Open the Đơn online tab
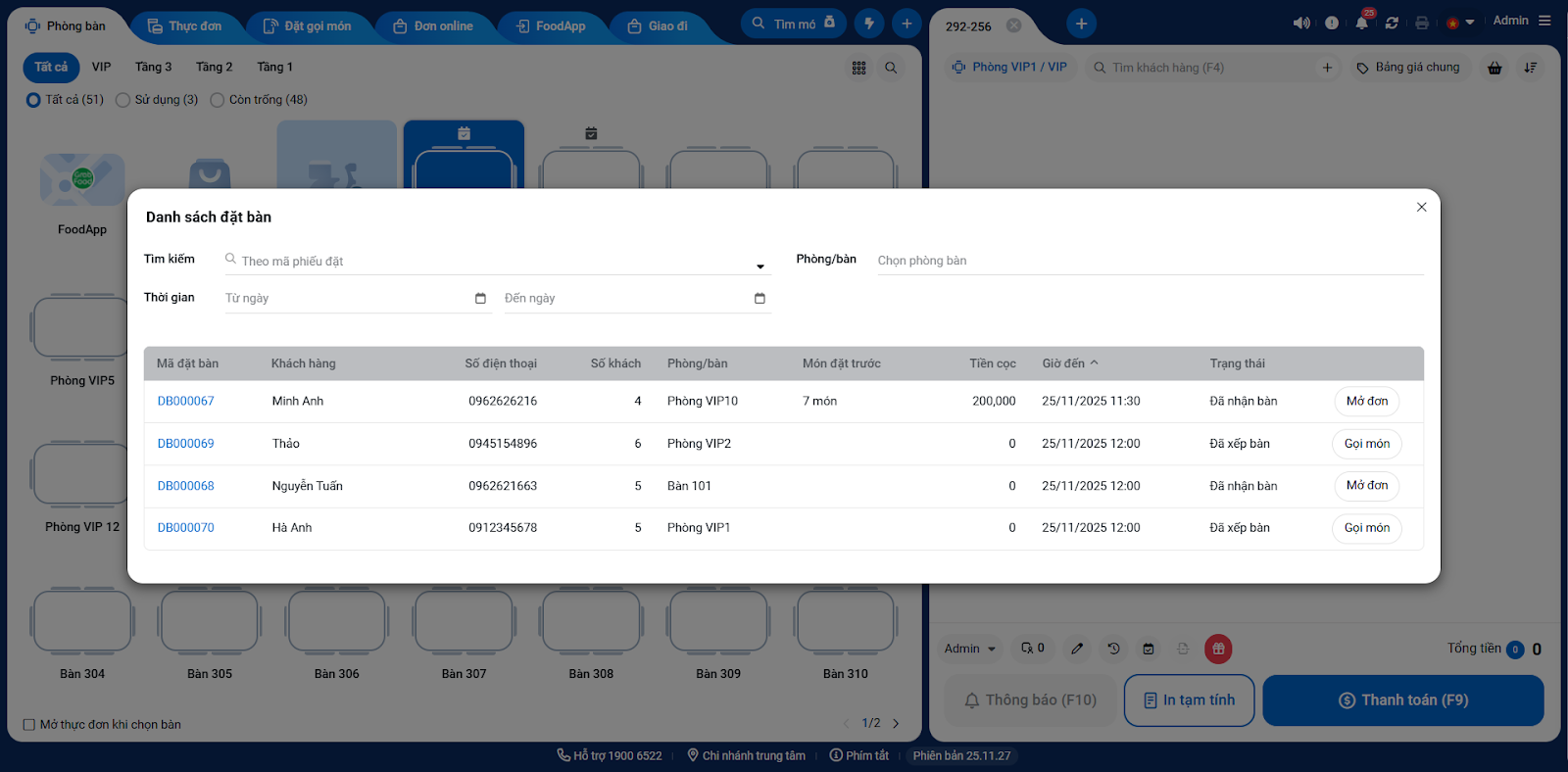Viewport: 1568px width, 772px height. [x=433, y=26]
